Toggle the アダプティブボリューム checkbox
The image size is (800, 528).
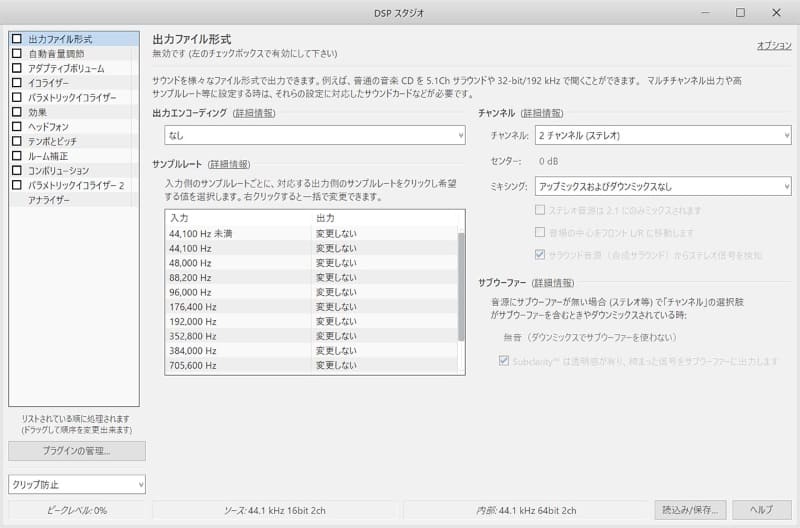(17, 68)
